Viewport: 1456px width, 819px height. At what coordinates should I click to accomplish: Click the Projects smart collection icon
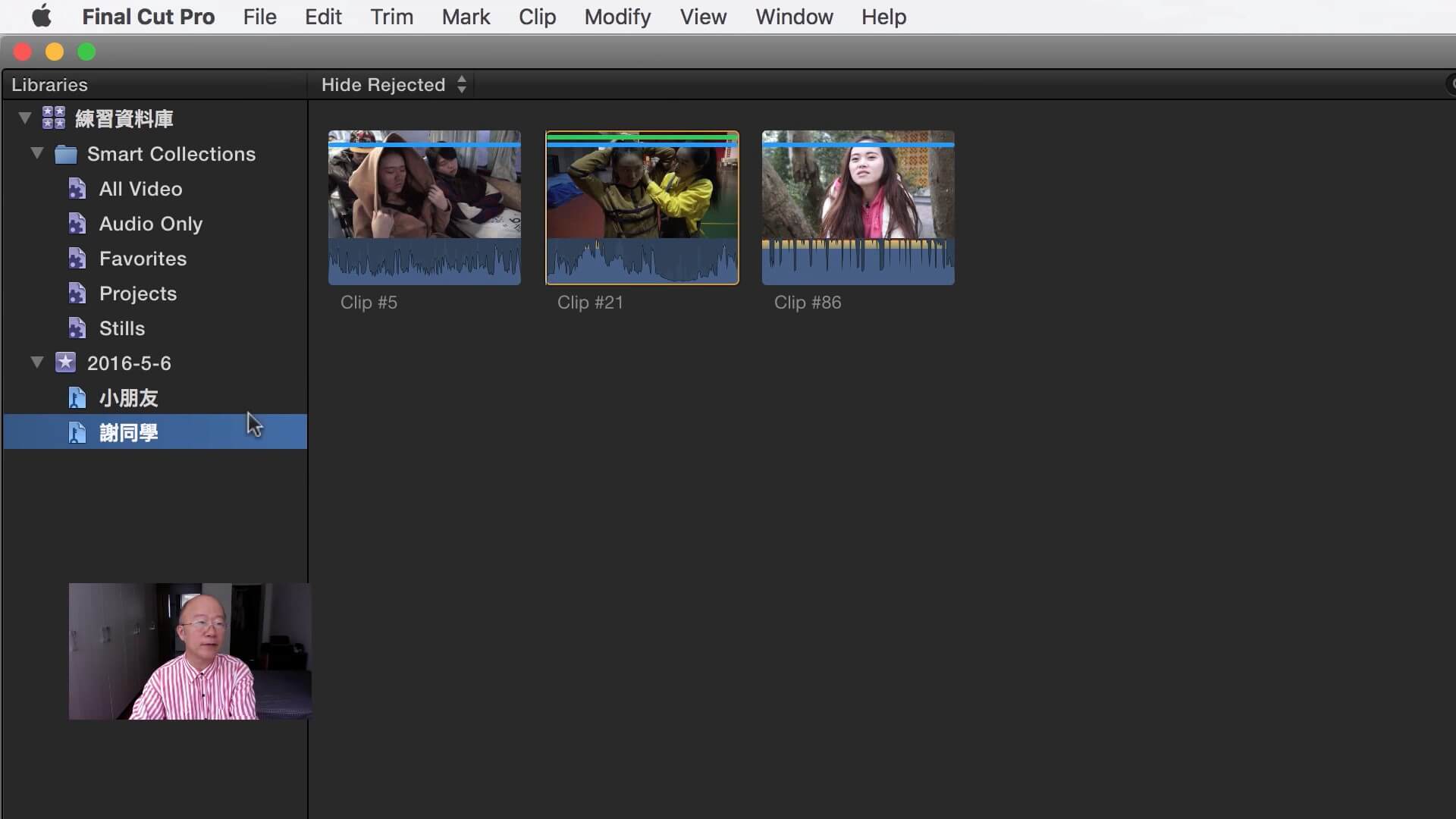[77, 293]
